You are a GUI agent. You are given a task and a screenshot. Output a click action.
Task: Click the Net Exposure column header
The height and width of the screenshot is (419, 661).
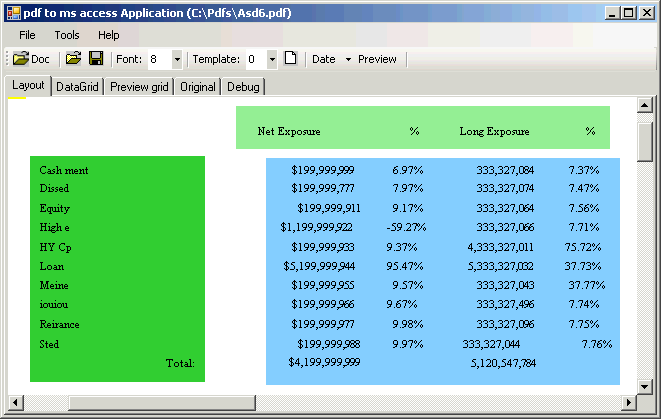tap(289, 132)
